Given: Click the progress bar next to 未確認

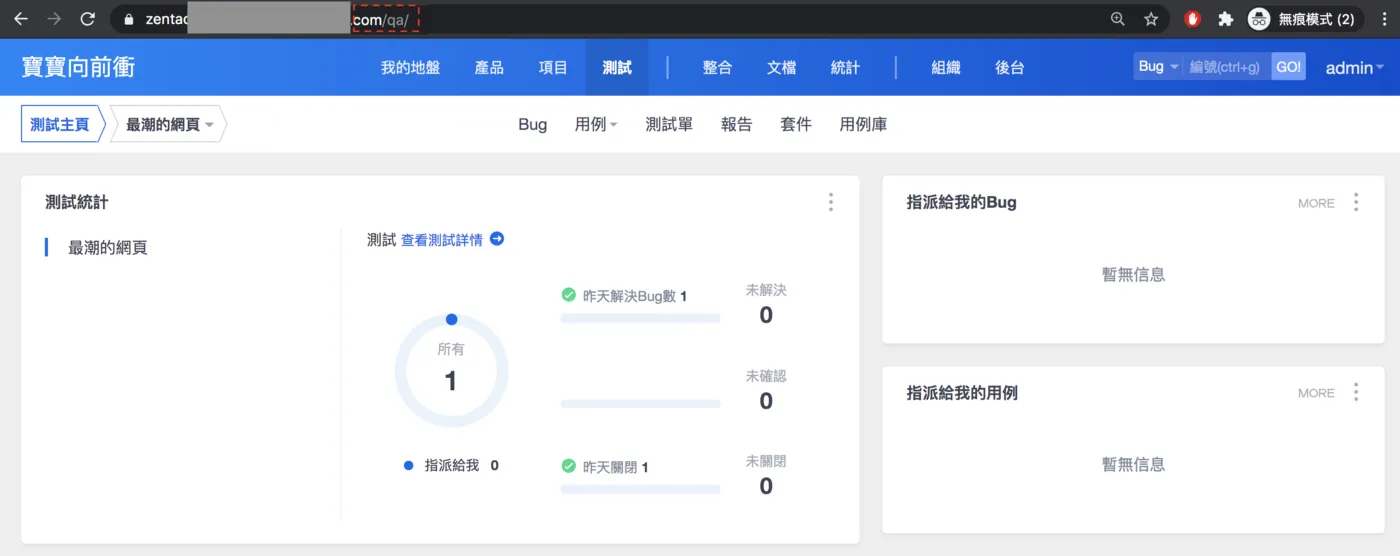Looking at the screenshot, I should [640, 404].
